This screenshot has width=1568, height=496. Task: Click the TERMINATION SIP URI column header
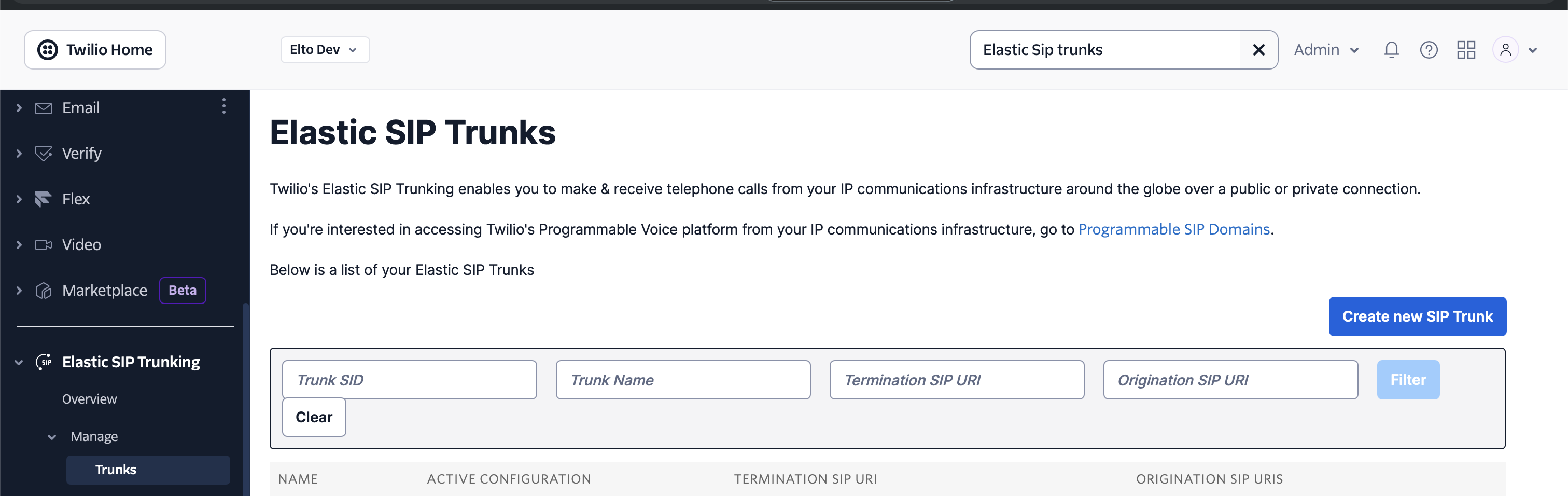[805, 479]
